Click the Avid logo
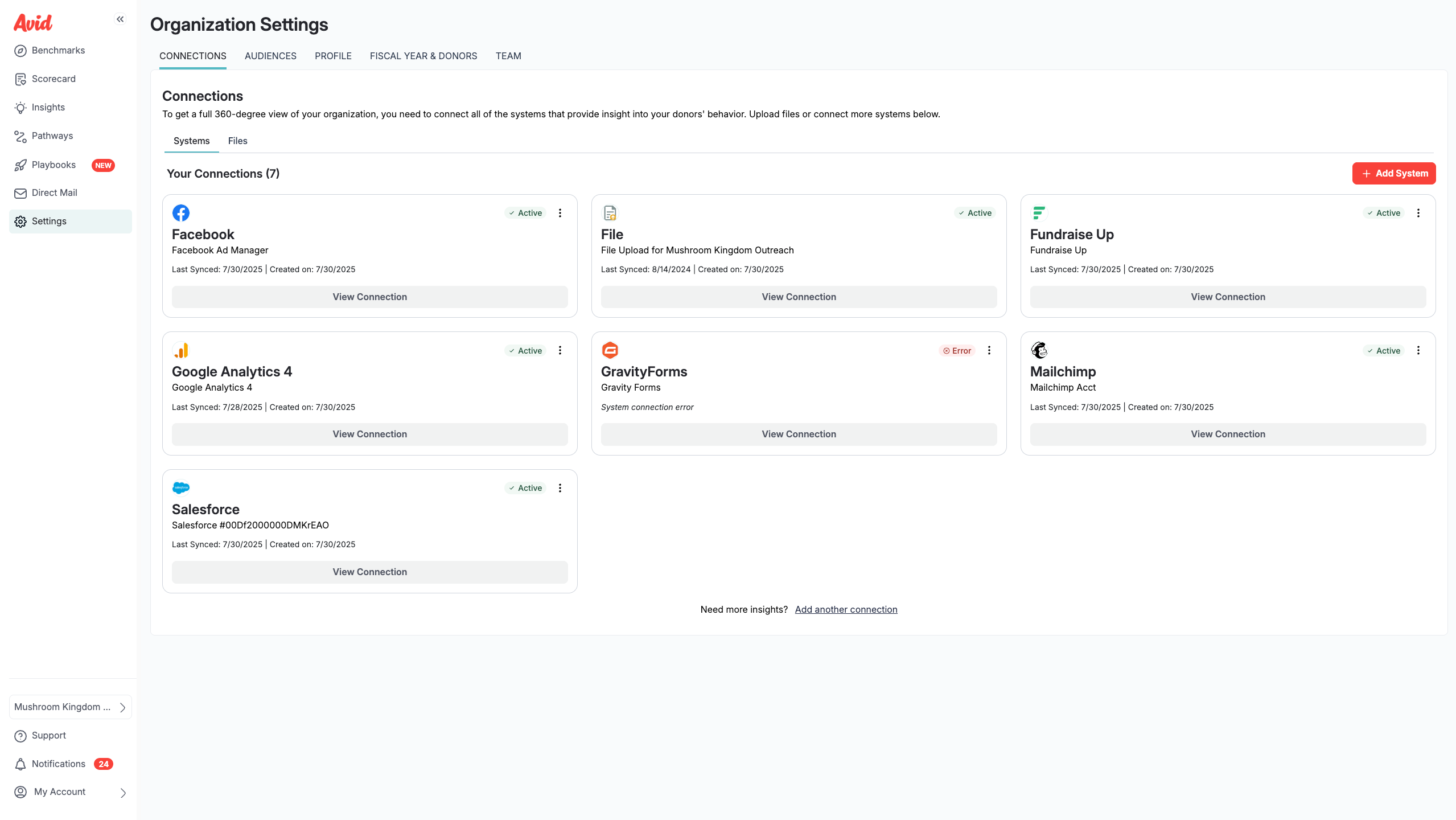This screenshot has width=1456, height=820. pyautogui.click(x=33, y=23)
